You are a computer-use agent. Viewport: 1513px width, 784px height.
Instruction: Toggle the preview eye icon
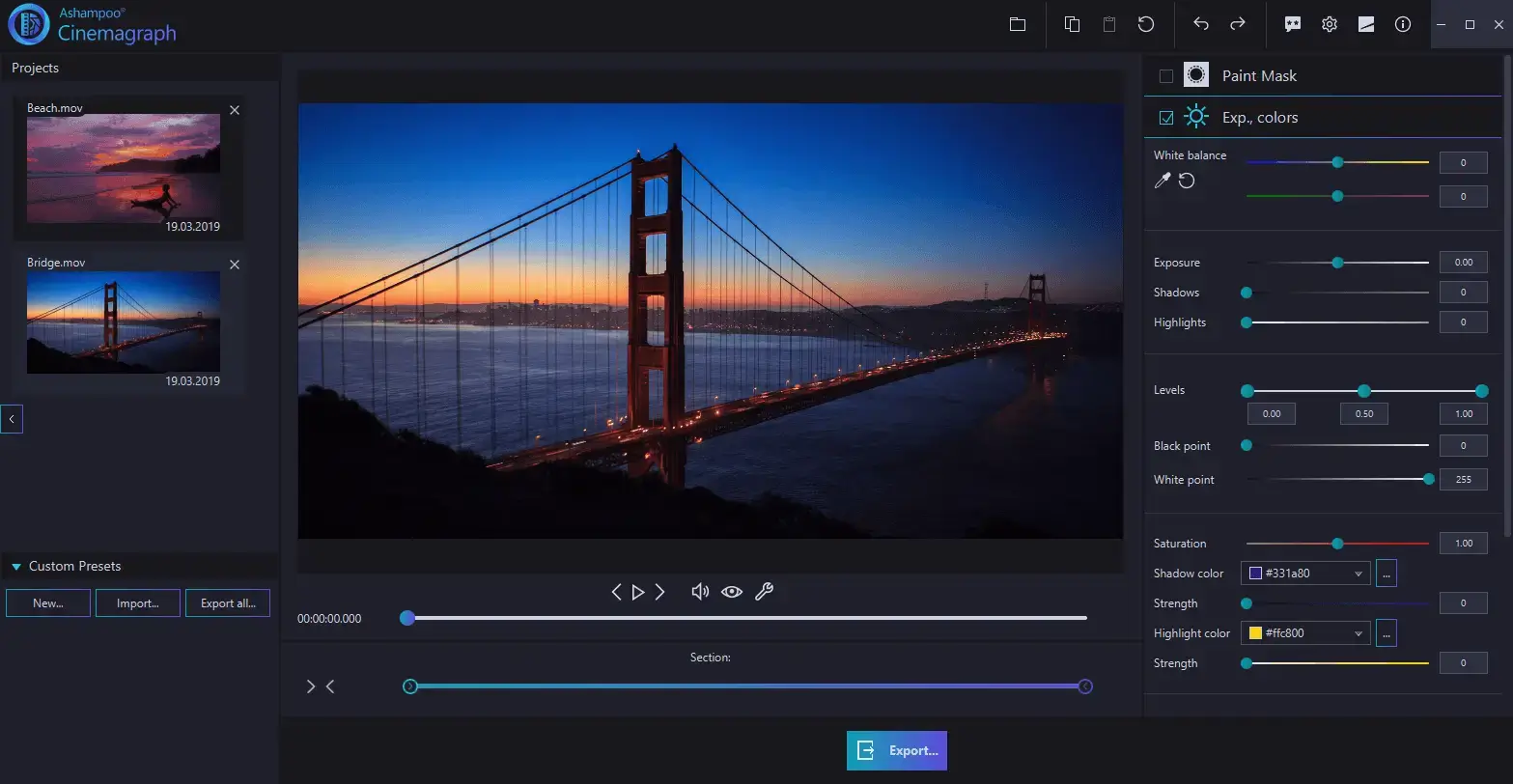tap(732, 591)
